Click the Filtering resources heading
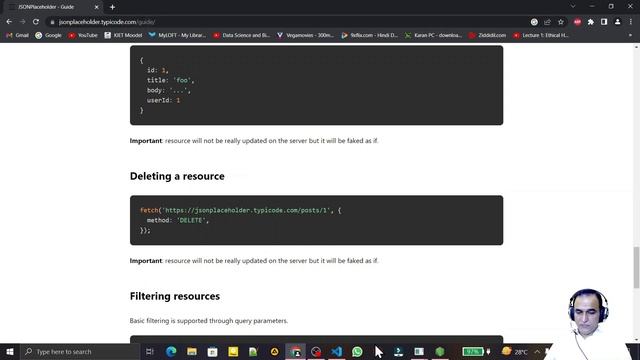This screenshot has height=360, width=640. pos(175,296)
